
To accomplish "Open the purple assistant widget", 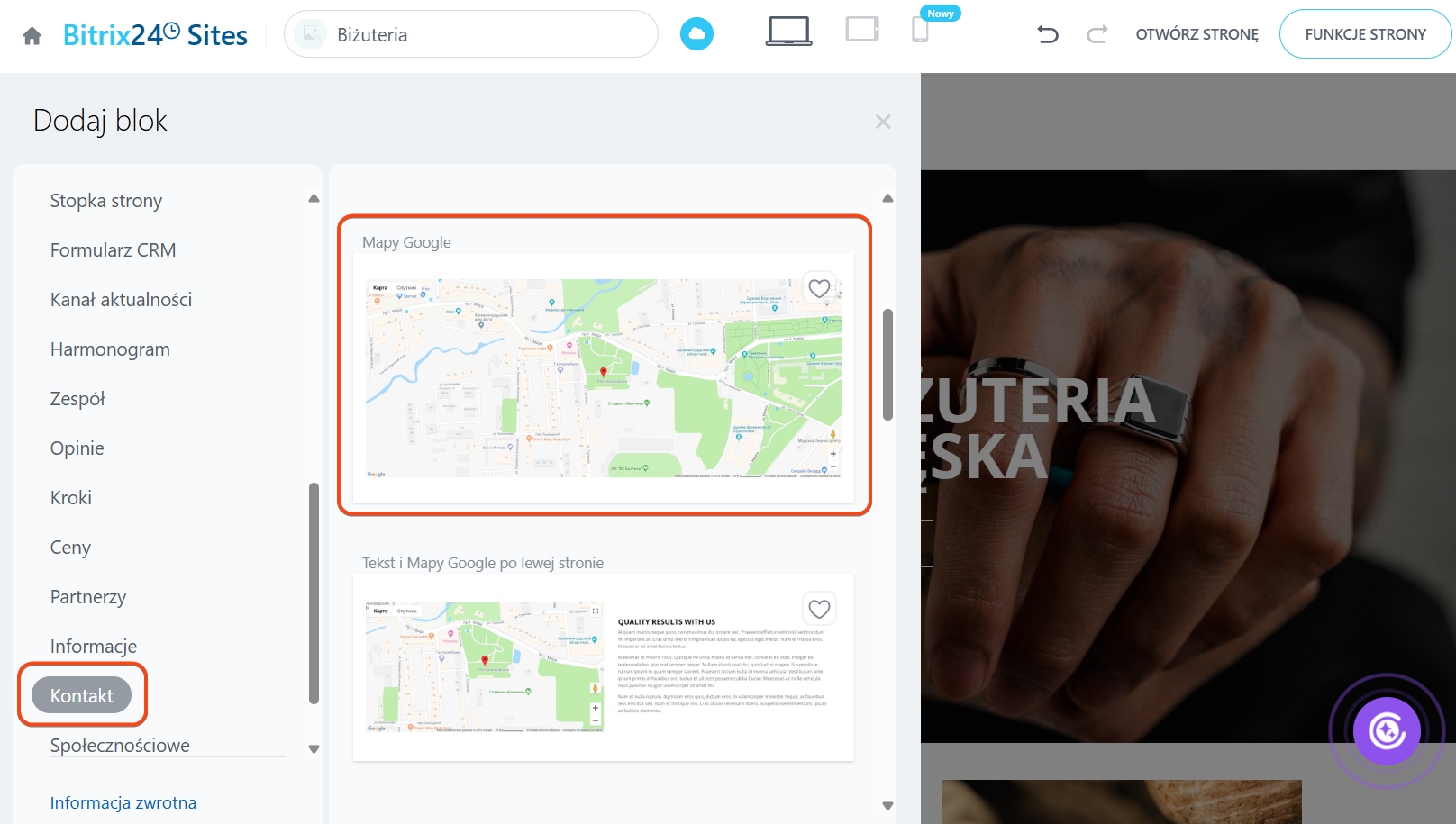I will (1387, 730).
